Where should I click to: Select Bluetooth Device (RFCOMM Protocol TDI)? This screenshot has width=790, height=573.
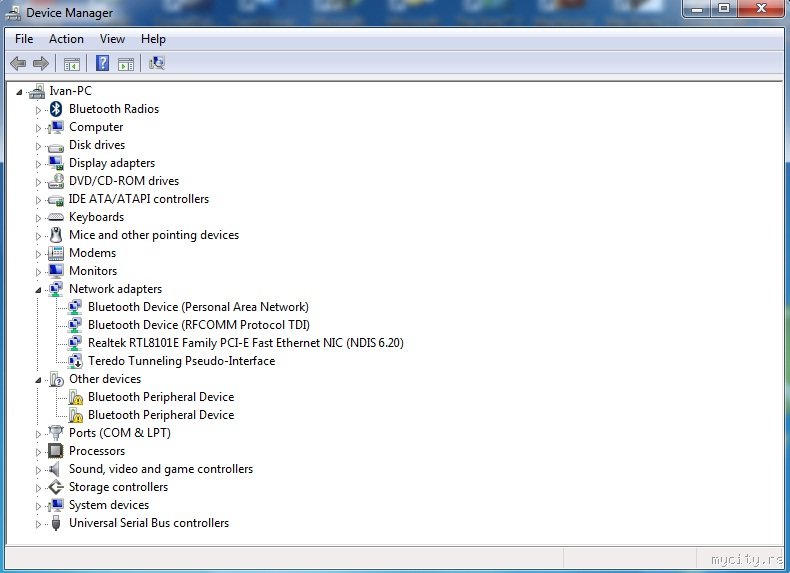pyautogui.click(x=199, y=325)
